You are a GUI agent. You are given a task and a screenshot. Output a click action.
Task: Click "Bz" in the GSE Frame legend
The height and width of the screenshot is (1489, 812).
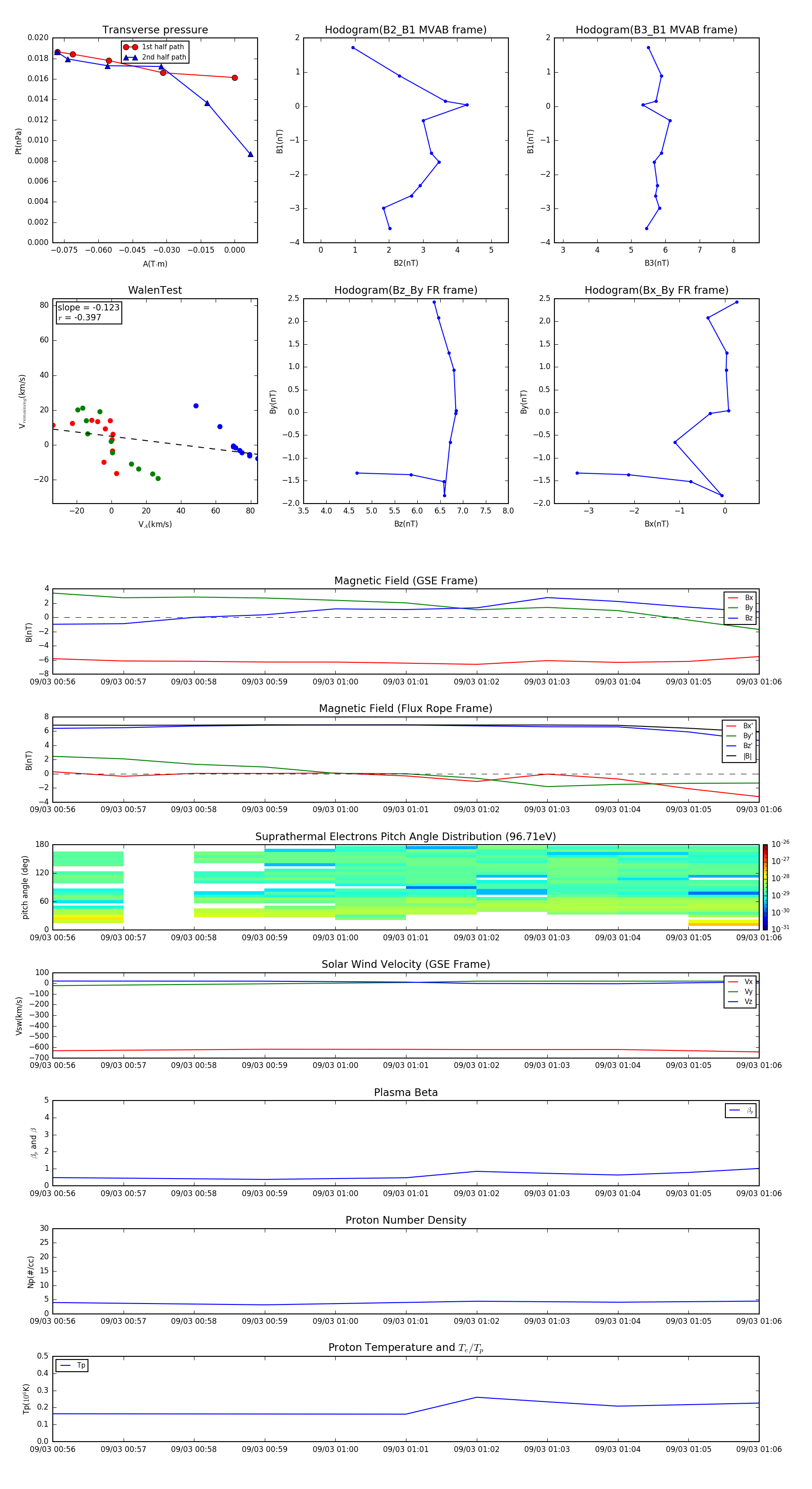pyautogui.click(x=748, y=618)
